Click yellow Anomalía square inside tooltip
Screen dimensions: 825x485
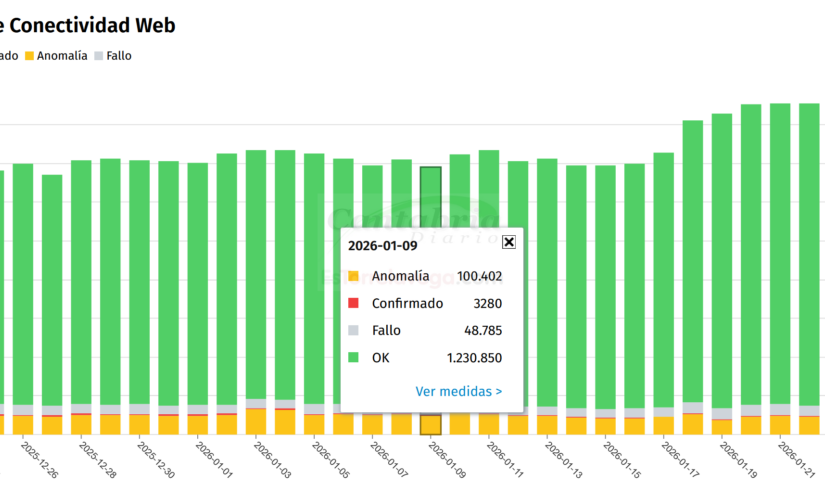[x=353, y=276]
